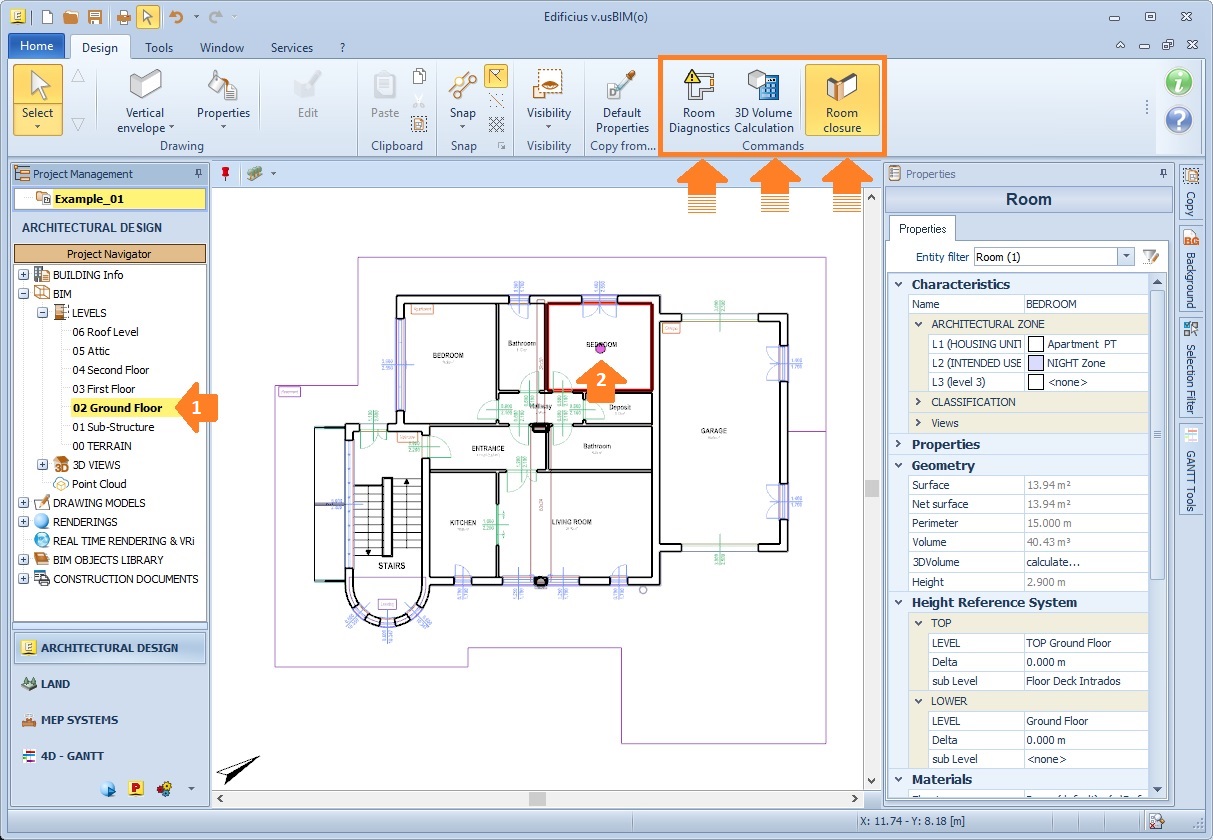
Task: Toggle the L3 level 3 checkbox
Action: pos(1036,382)
